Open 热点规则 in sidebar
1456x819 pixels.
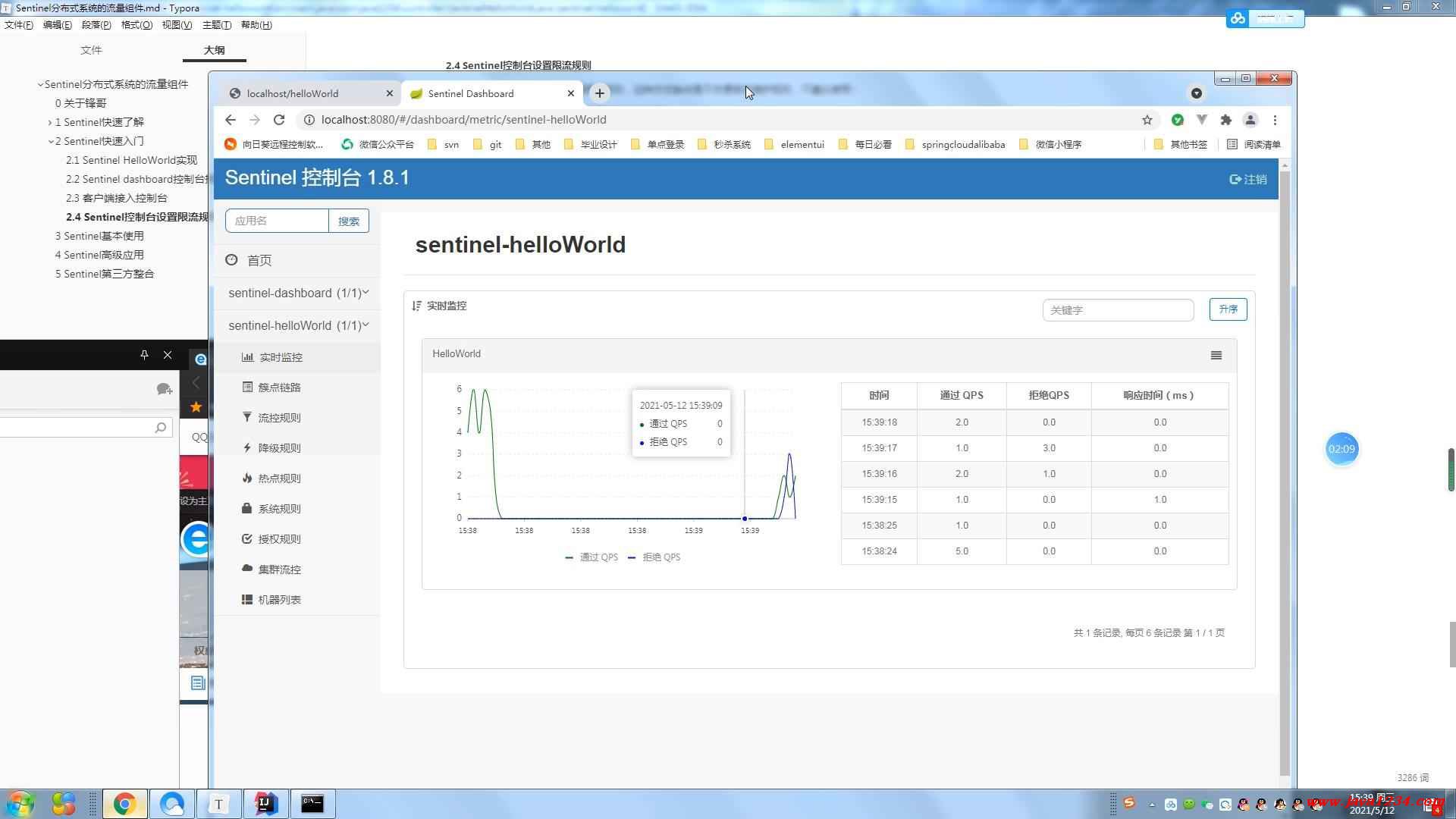297,479
